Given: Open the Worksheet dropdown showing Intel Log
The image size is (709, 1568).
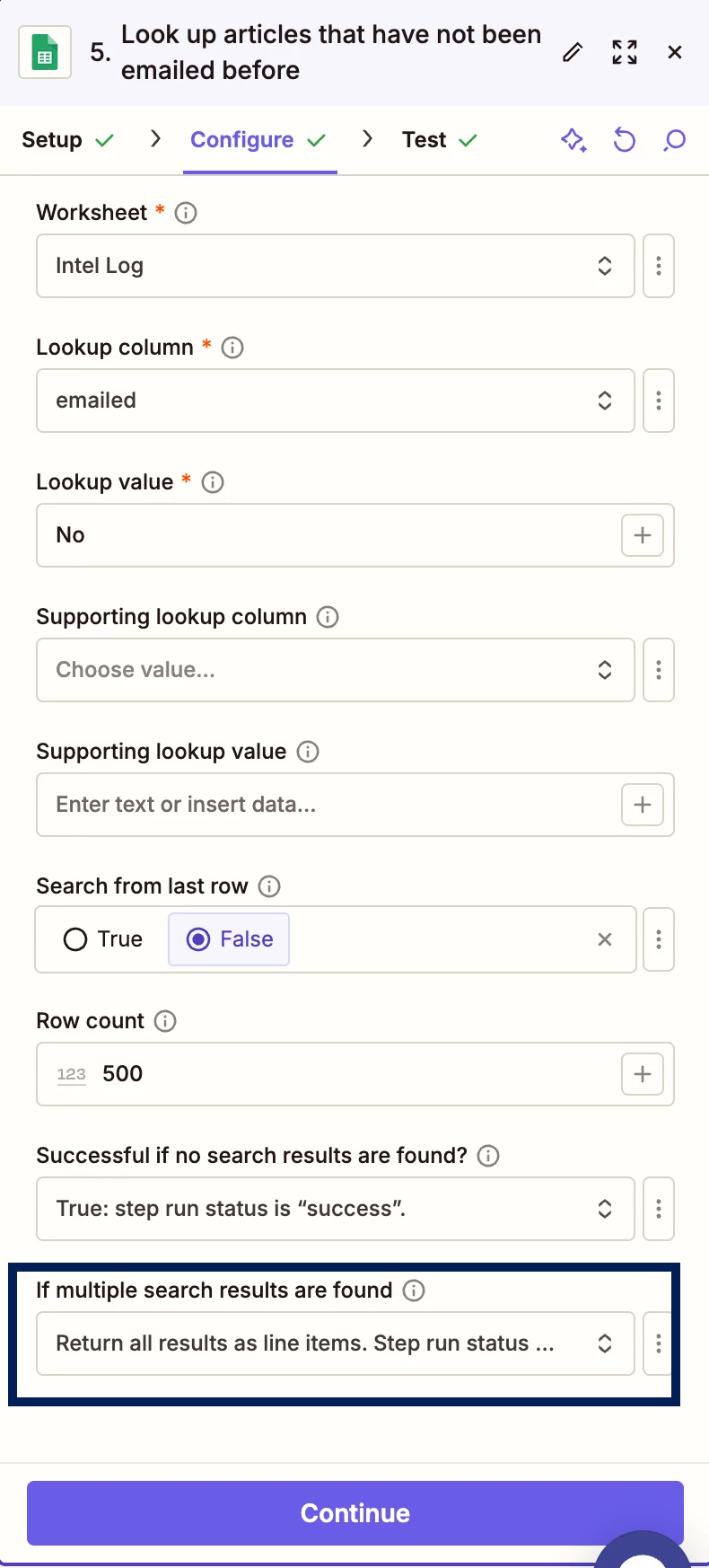Looking at the screenshot, I should [x=335, y=266].
